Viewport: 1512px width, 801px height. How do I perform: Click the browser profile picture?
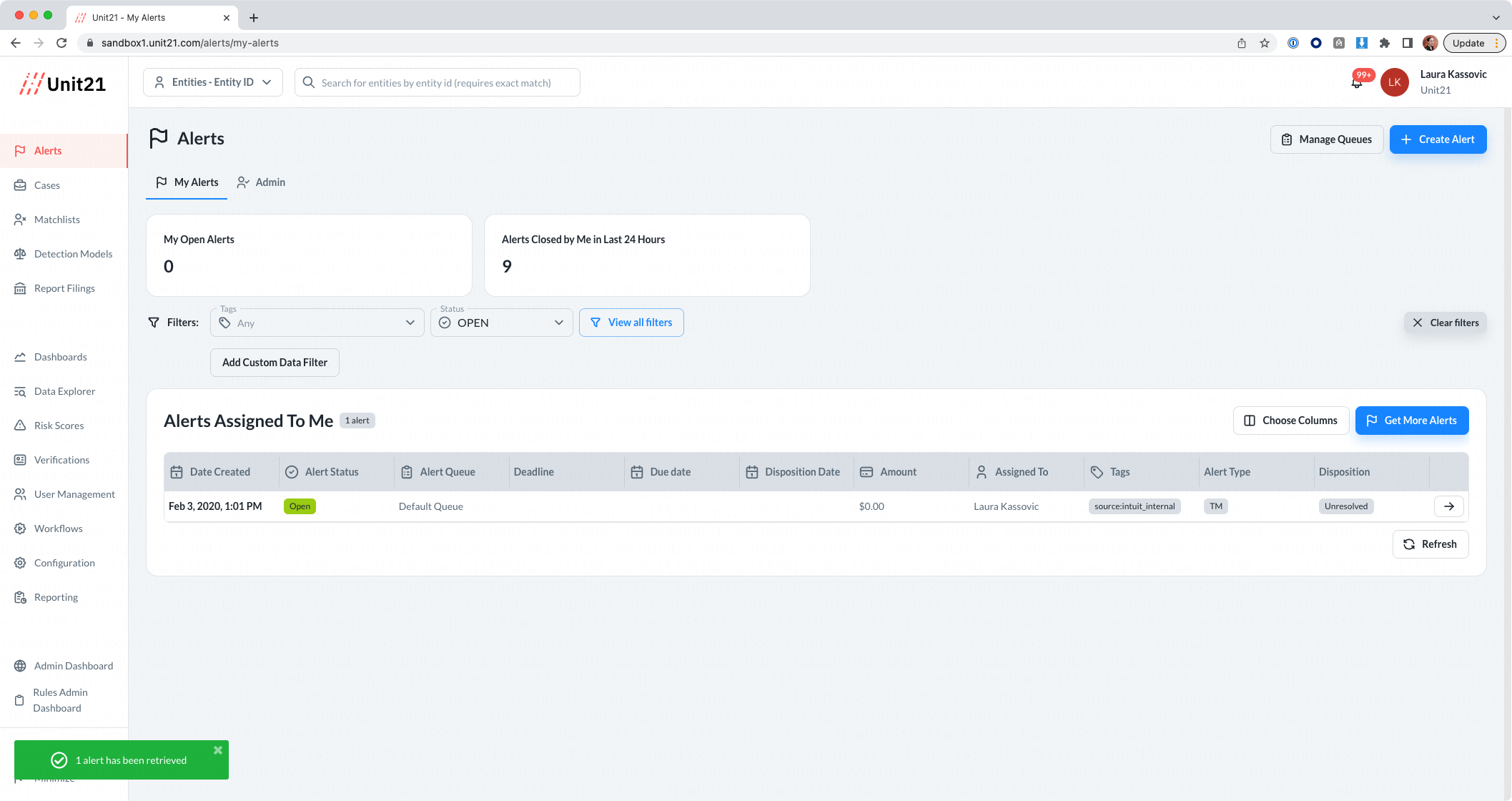tap(1431, 43)
